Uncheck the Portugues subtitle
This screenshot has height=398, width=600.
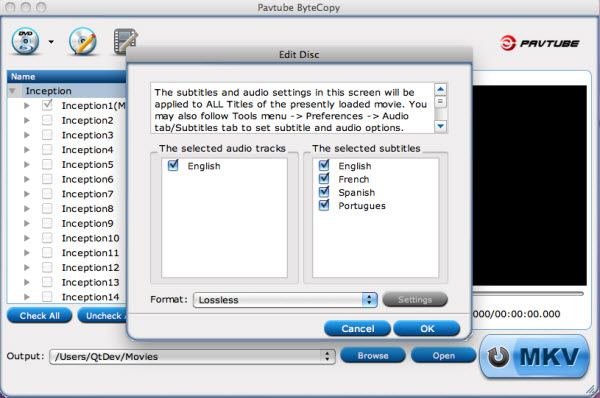pos(324,205)
